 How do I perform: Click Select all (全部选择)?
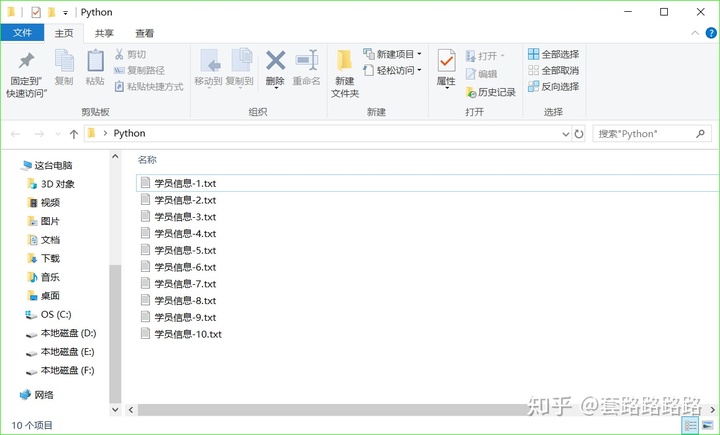point(553,54)
